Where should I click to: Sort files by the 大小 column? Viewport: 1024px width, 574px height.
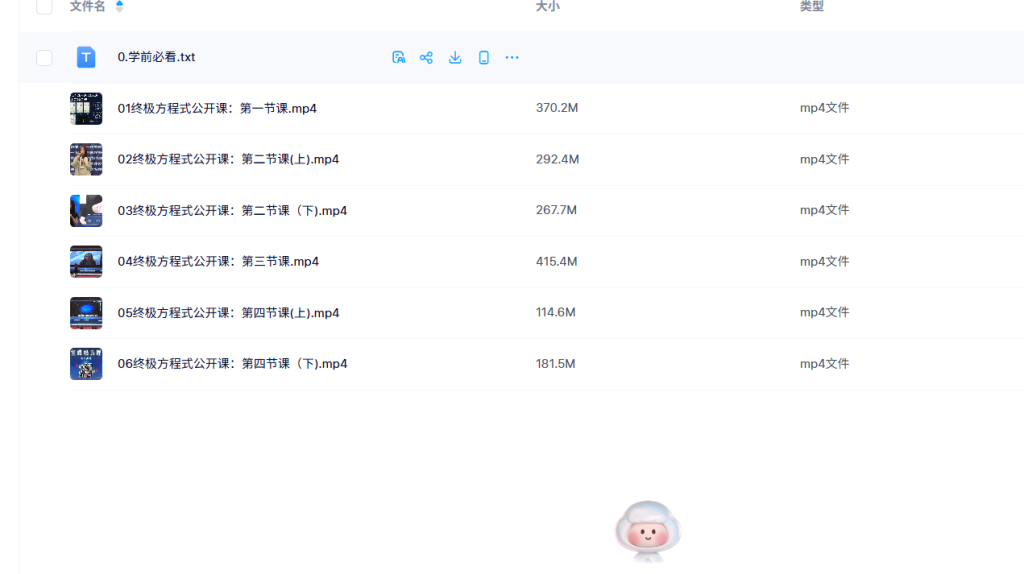click(x=547, y=7)
